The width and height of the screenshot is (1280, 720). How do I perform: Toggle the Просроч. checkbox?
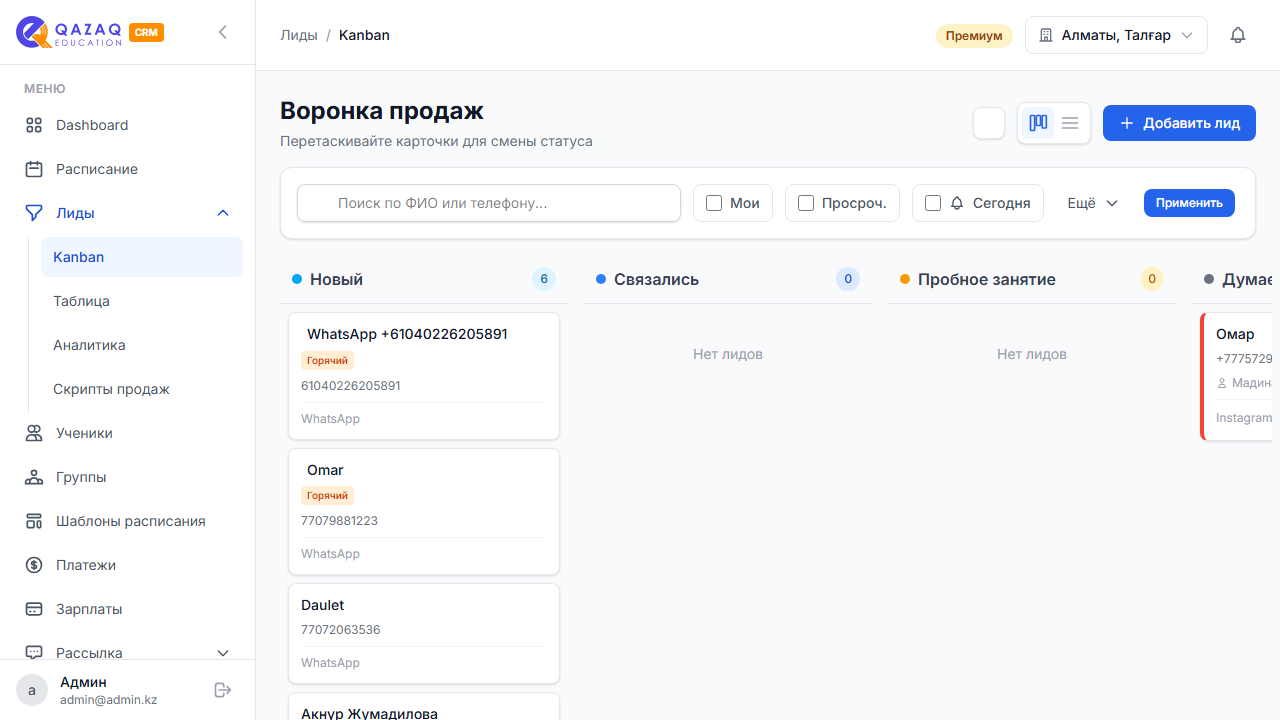[x=806, y=203]
